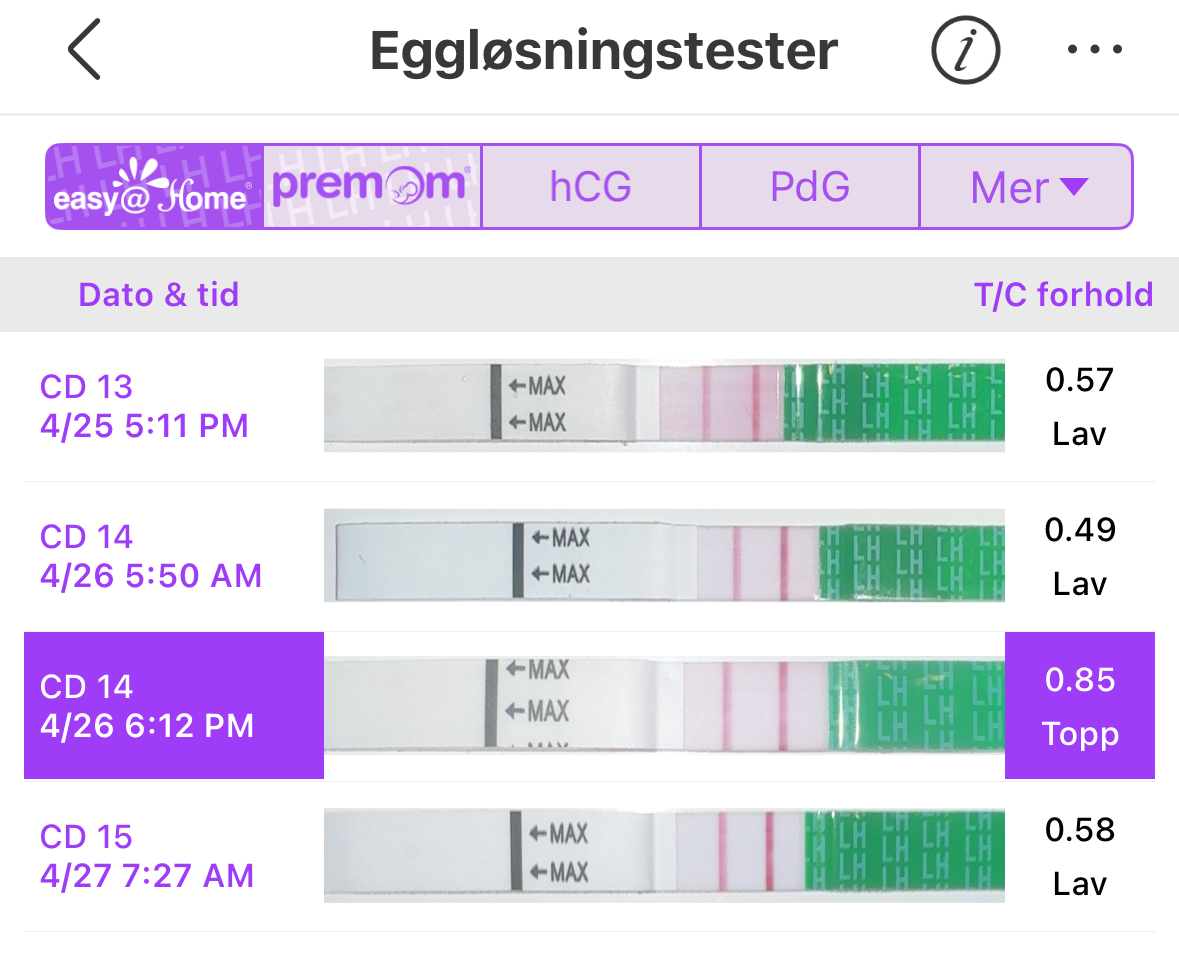The height and width of the screenshot is (953, 1179).
Task: Select the CD 15 4/27 7:27 AM entry
Action: tap(147, 856)
